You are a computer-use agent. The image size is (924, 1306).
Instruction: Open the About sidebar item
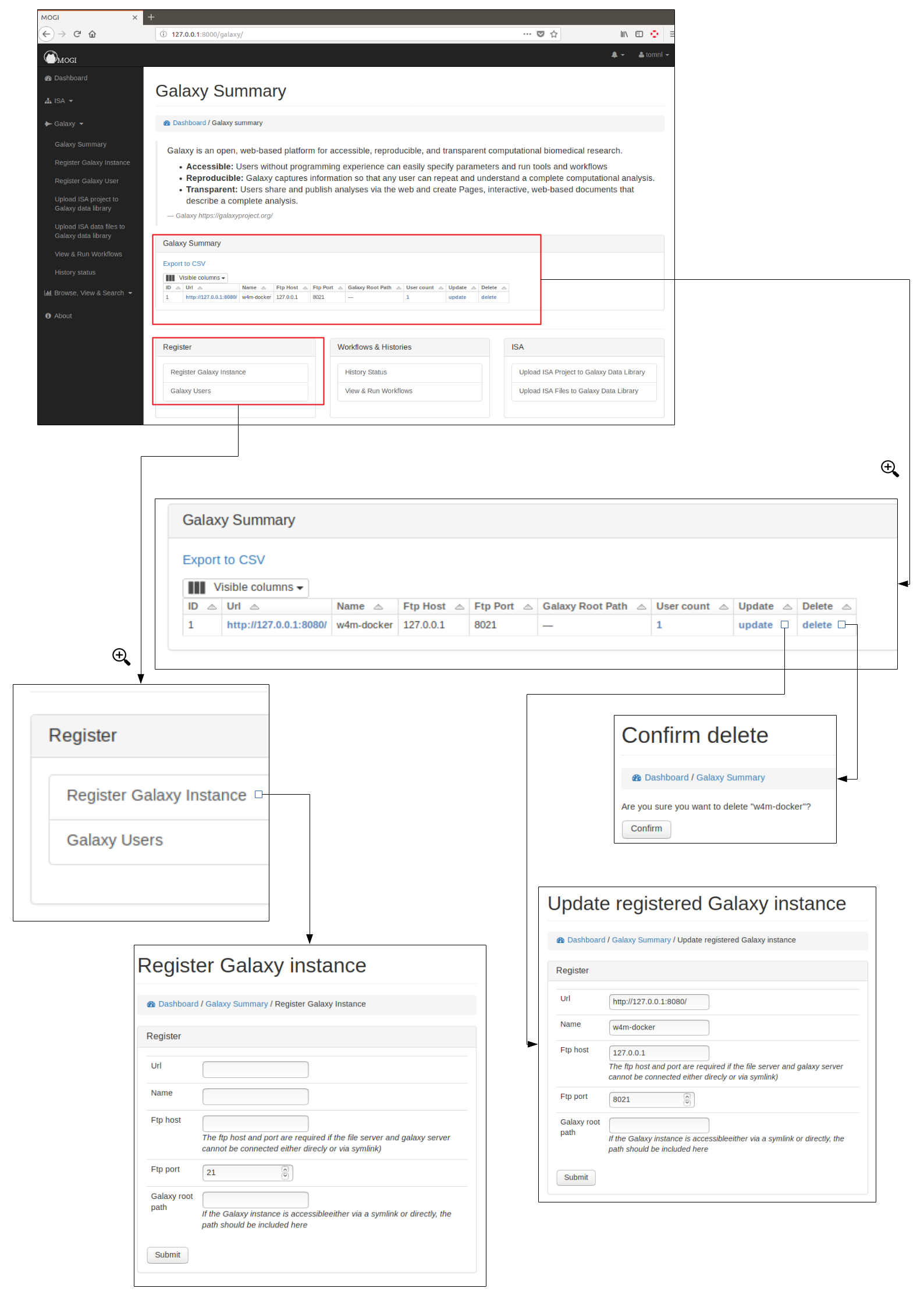59,316
